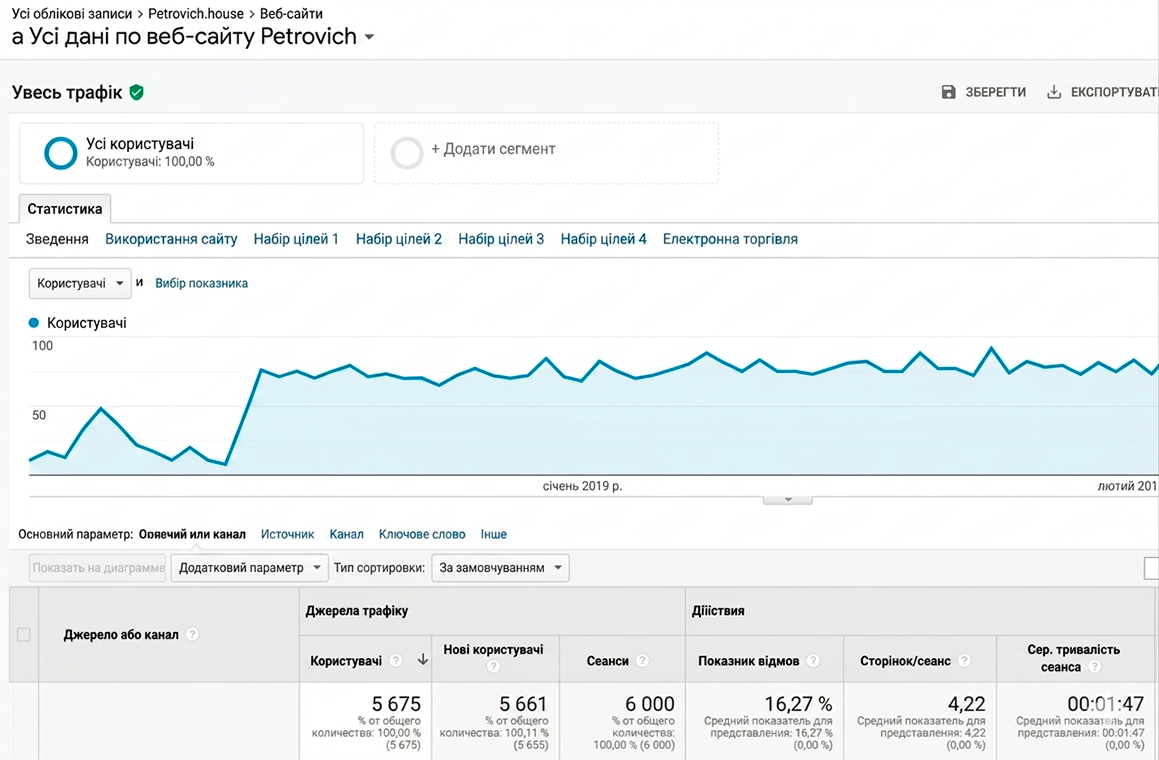Click pages per session value 4,22
Screen dimensions: 1159x760
[x=967, y=704]
